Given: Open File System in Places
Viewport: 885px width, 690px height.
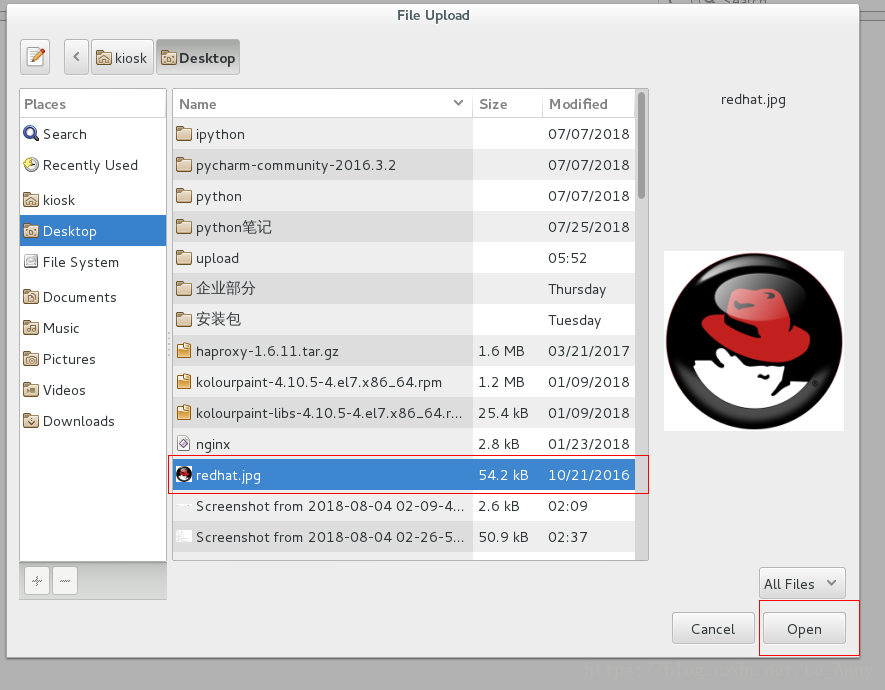Looking at the screenshot, I should click(x=93, y=262).
